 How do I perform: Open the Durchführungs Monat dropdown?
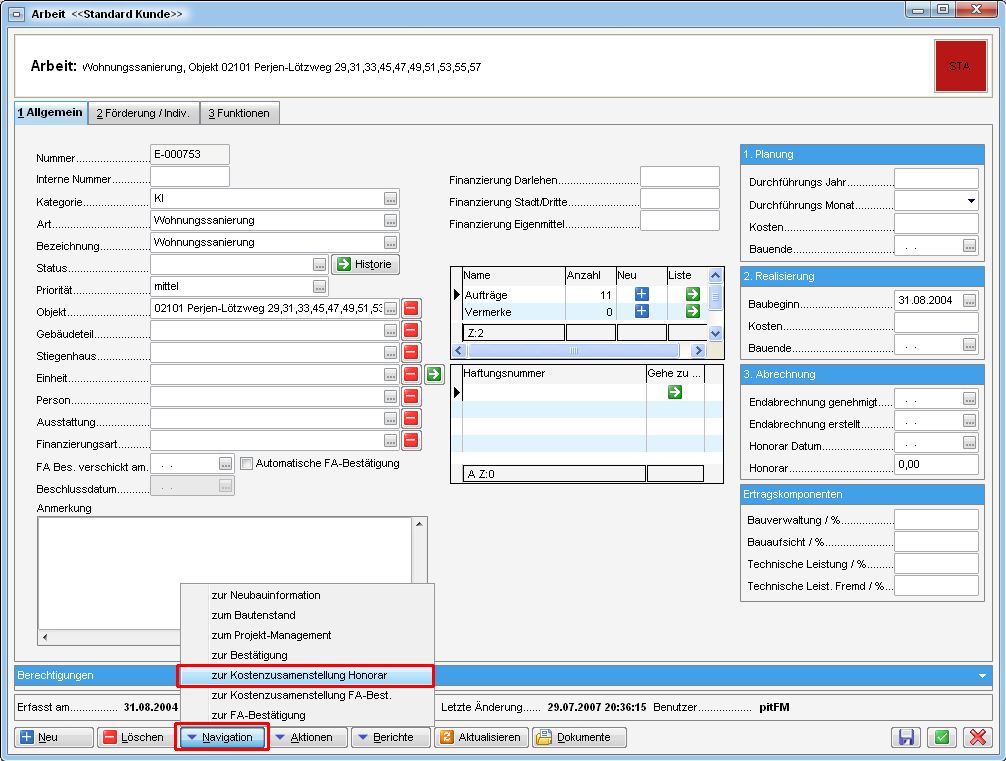coord(970,201)
